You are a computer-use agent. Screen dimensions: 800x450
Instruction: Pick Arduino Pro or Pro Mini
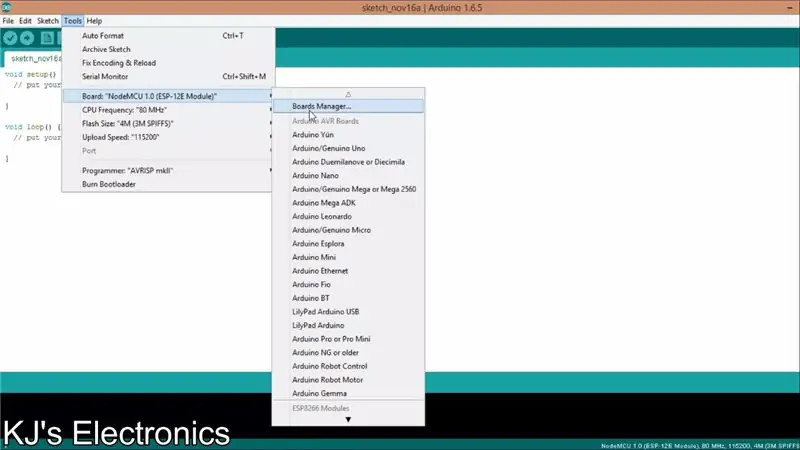[x=348, y=339]
